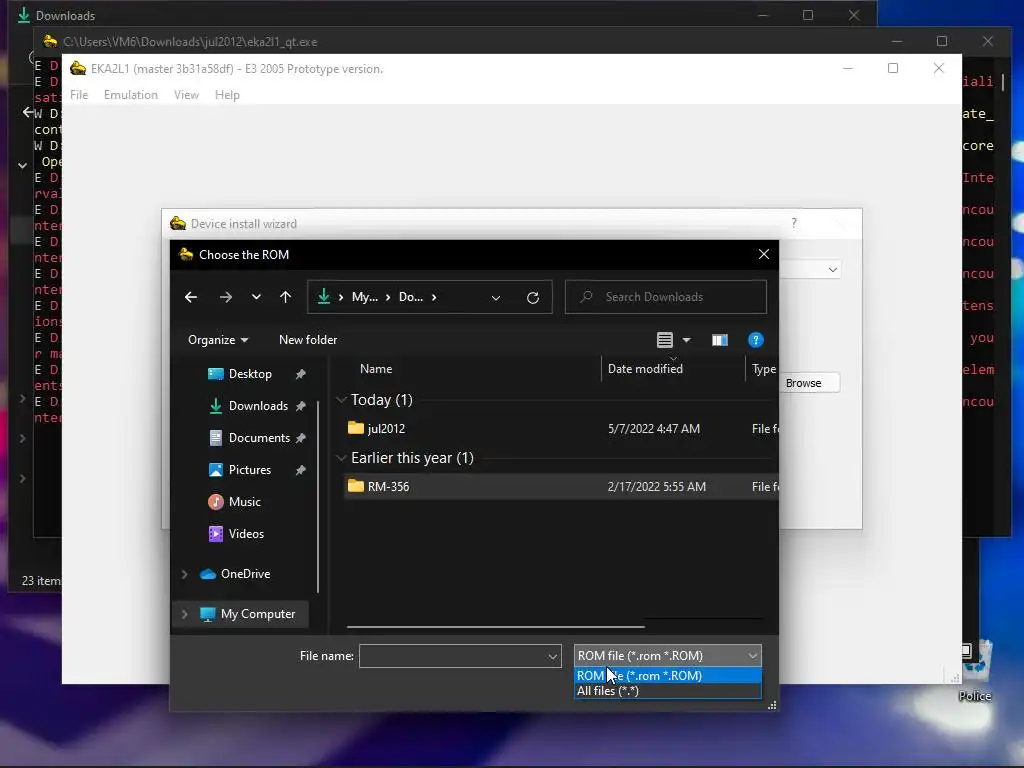Open EKA2L1 View menu

186,95
